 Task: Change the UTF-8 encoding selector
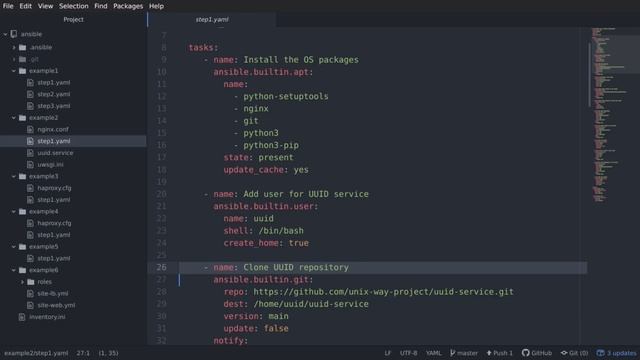408,353
